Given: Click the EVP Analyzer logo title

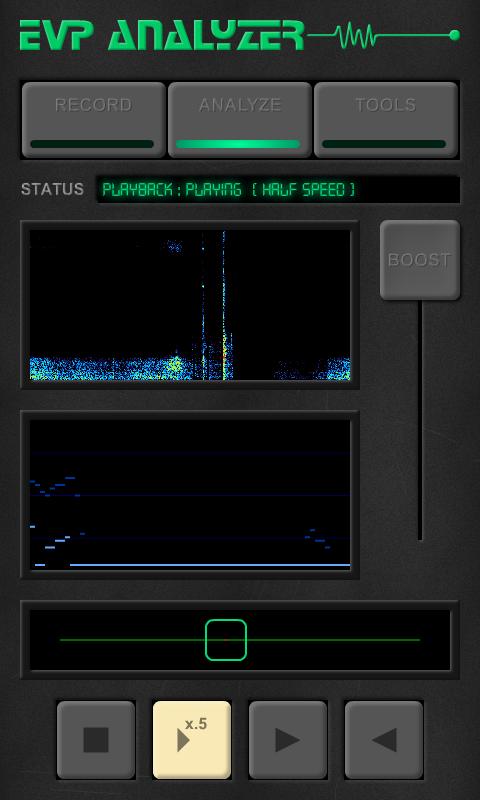Looking at the screenshot, I should tap(162, 35).
